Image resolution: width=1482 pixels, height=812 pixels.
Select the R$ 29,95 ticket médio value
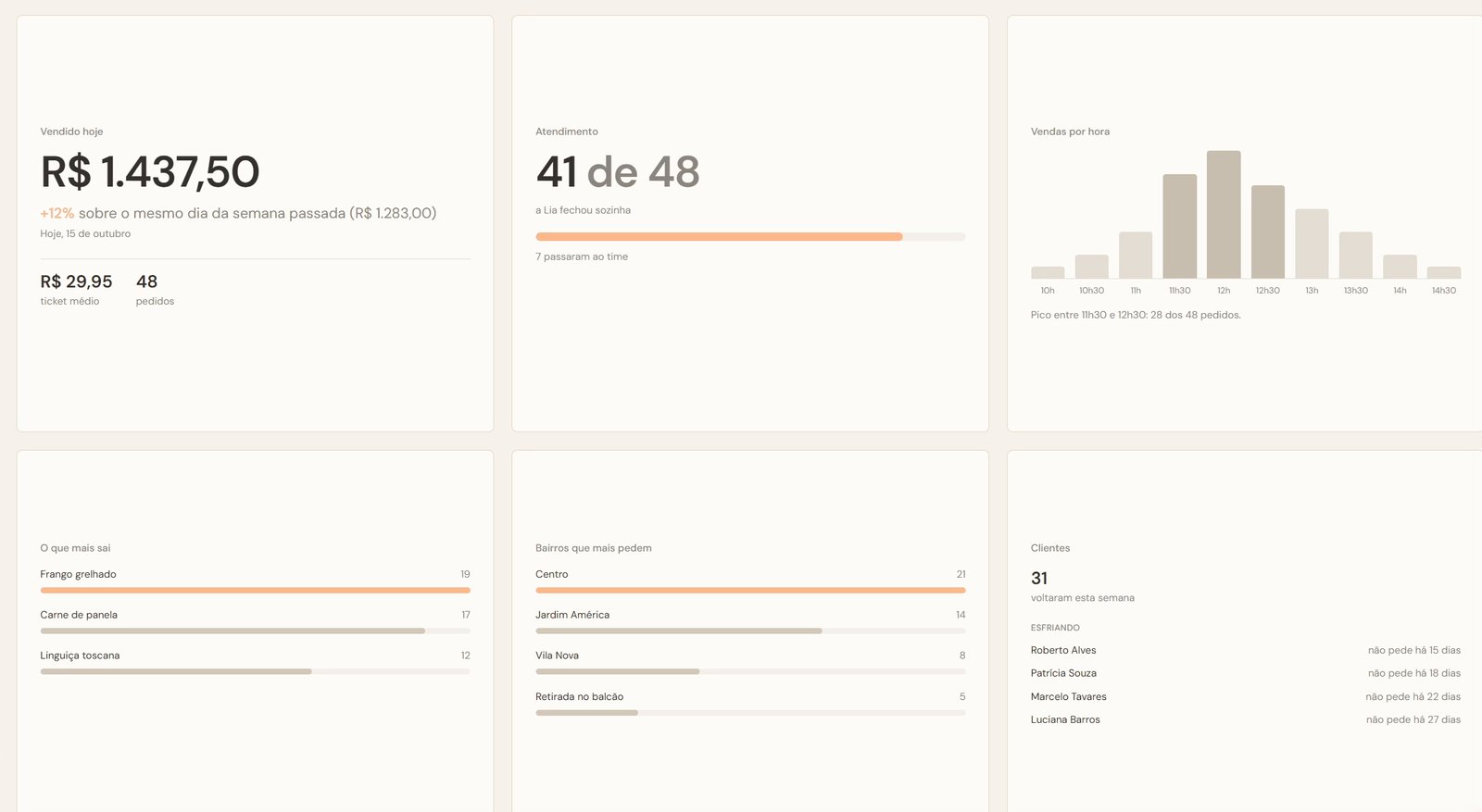pyautogui.click(x=76, y=281)
